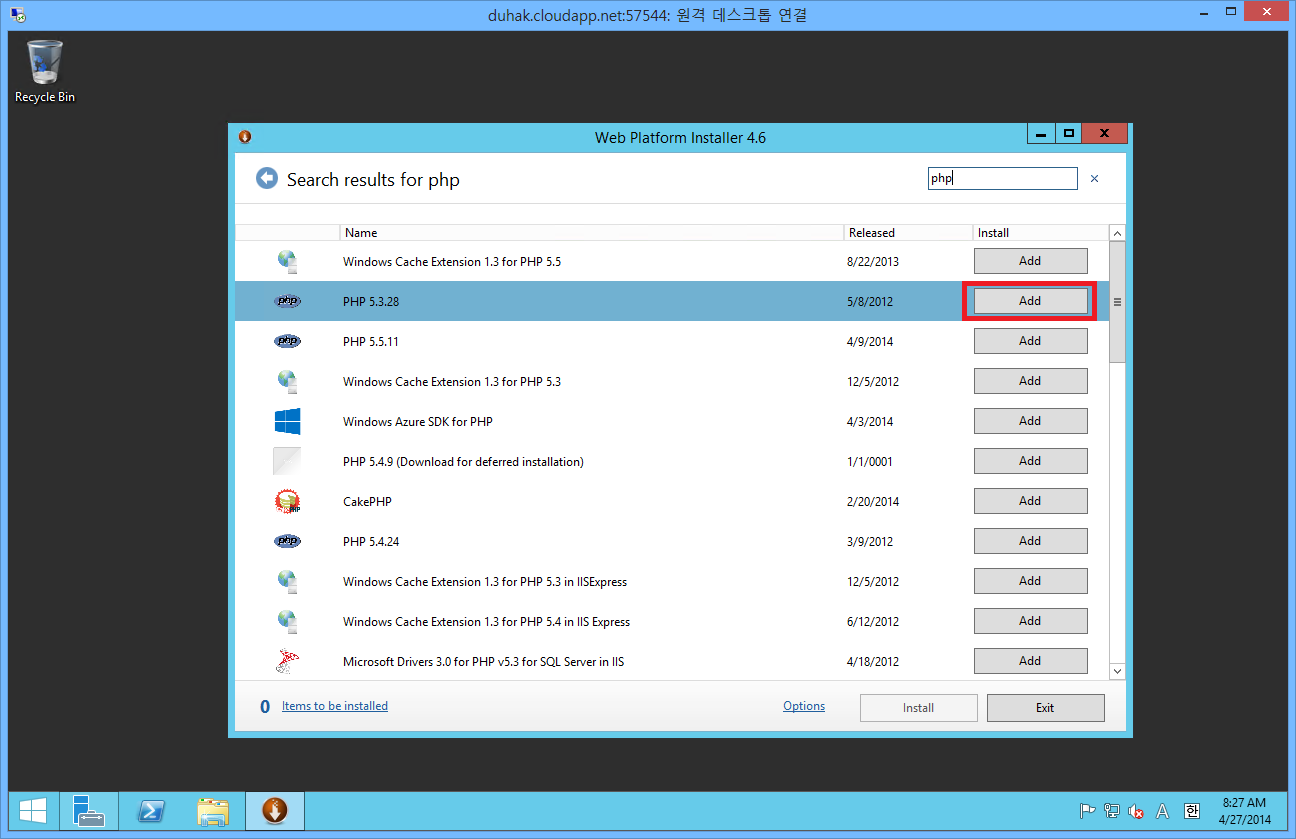1296x839 pixels.
Task: Click the network tray icon
Action: tap(1112, 811)
